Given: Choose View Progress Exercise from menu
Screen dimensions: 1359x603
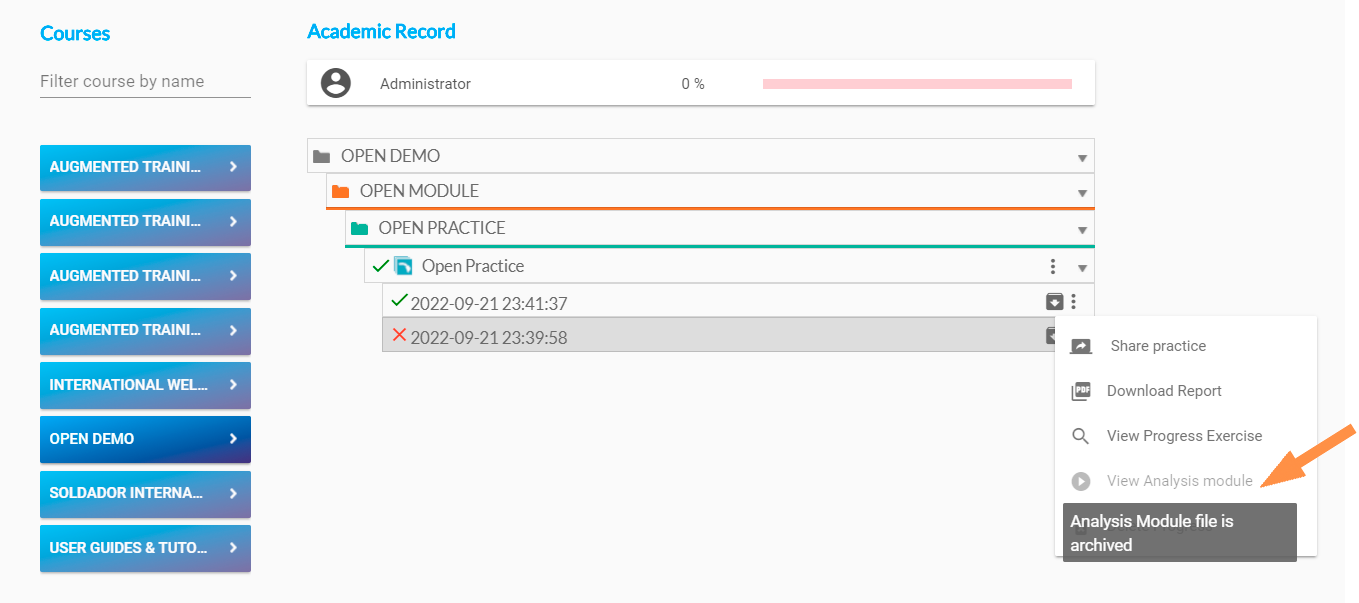Looking at the screenshot, I should [x=1184, y=436].
